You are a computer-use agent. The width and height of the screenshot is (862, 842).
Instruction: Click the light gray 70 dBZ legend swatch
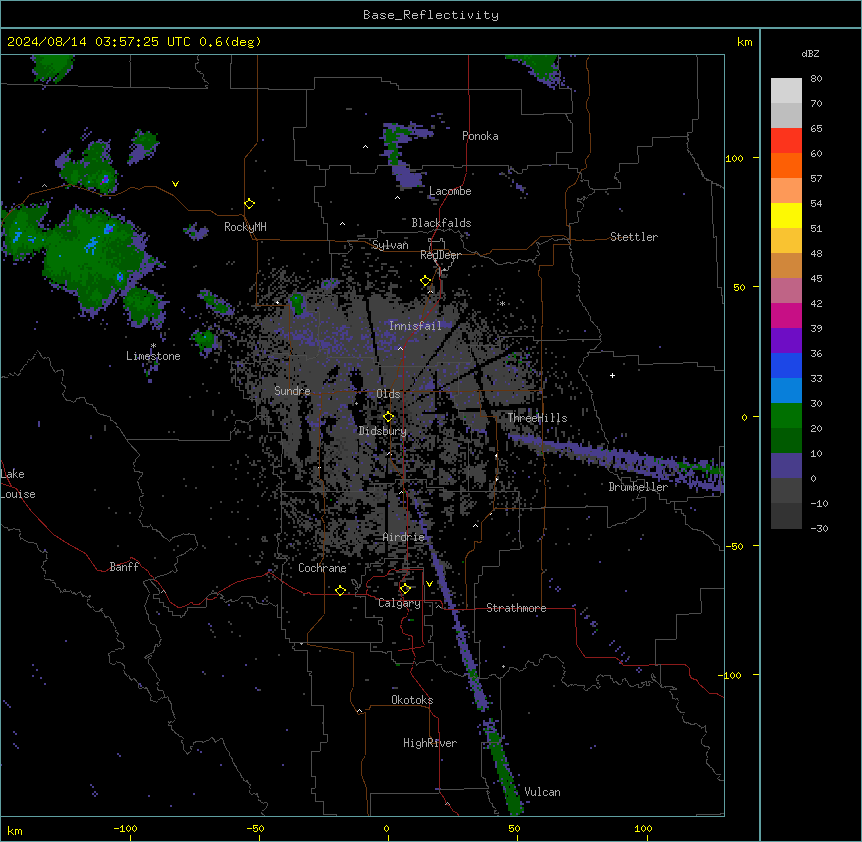click(x=786, y=91)
